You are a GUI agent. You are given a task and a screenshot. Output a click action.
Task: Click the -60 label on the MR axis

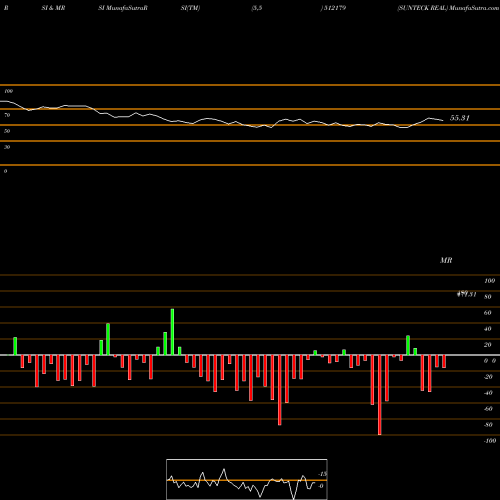(x=488, y=409)
